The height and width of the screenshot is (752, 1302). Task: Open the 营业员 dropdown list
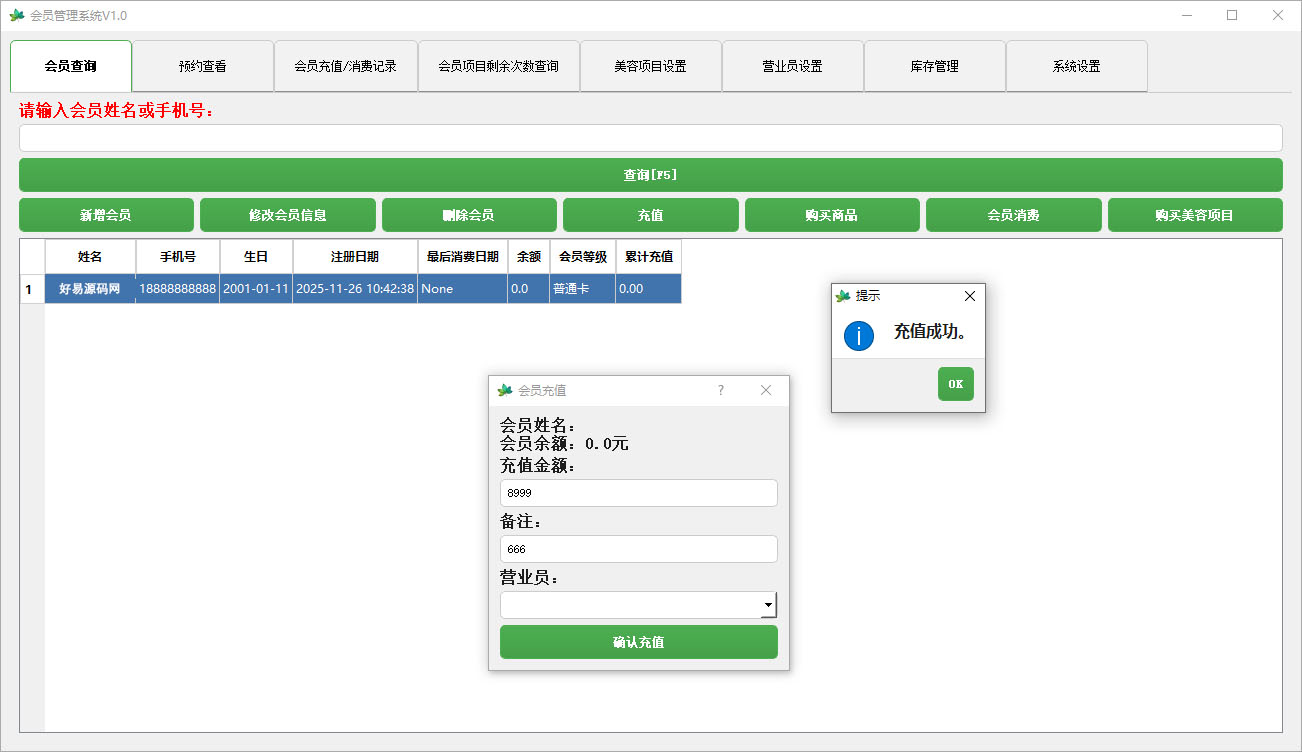[767, 604]
